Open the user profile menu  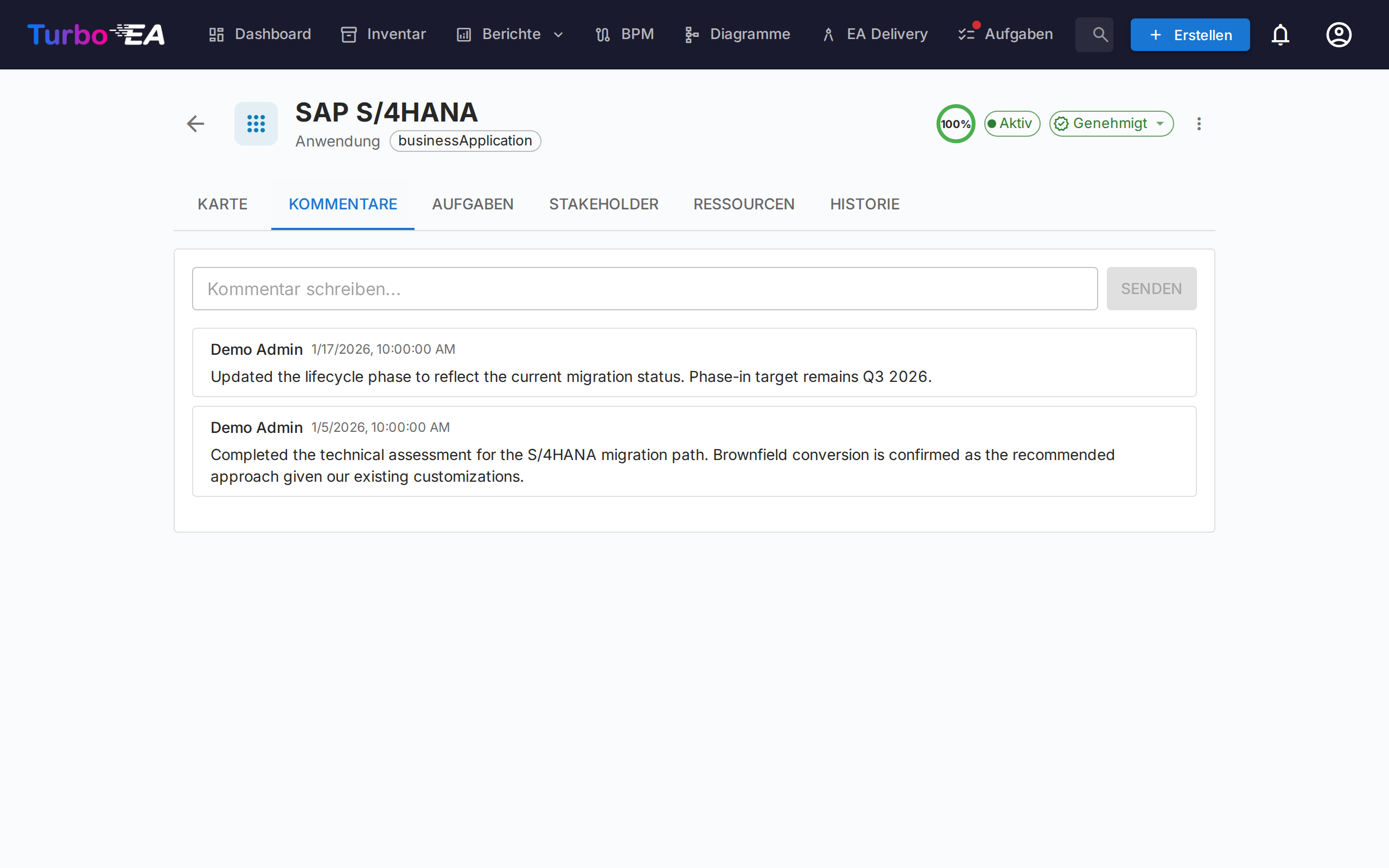coord(1338,34)
